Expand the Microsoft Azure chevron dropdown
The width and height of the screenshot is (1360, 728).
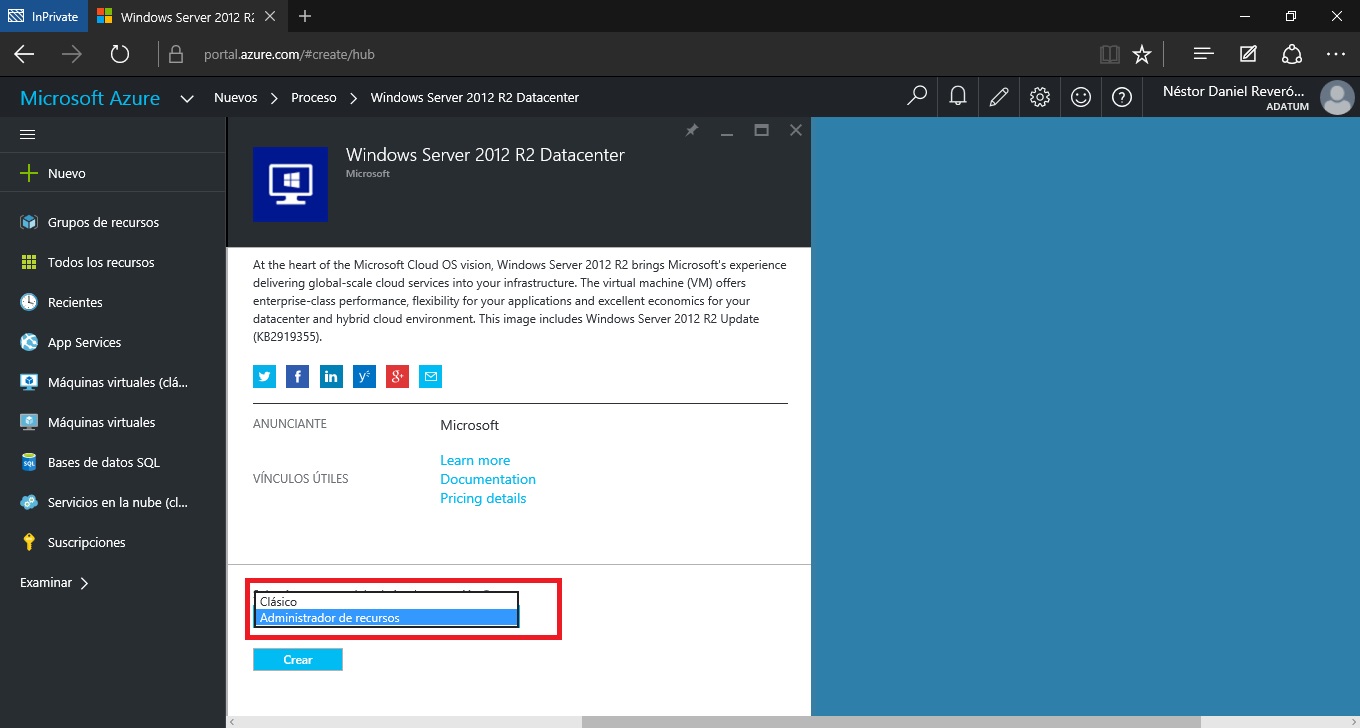tap(186, 98)
